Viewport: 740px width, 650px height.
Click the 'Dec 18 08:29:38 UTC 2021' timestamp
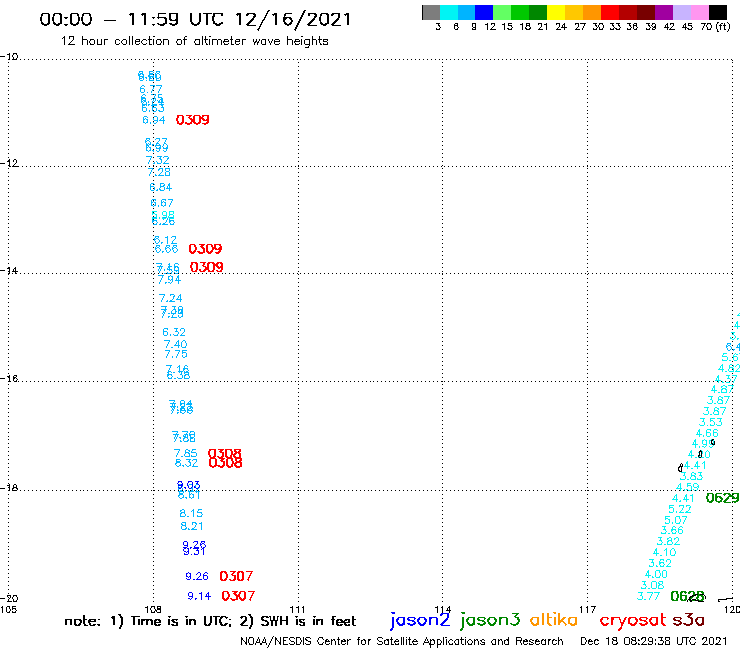click(x=654, y=641)
